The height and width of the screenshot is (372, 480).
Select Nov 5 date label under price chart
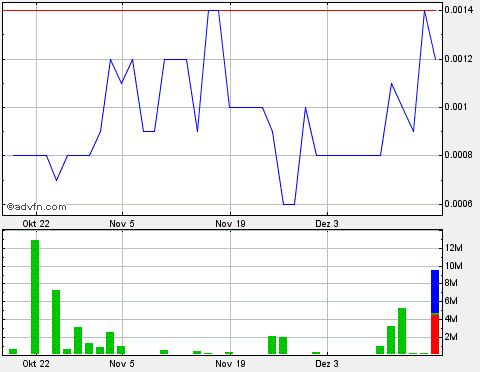122,224
